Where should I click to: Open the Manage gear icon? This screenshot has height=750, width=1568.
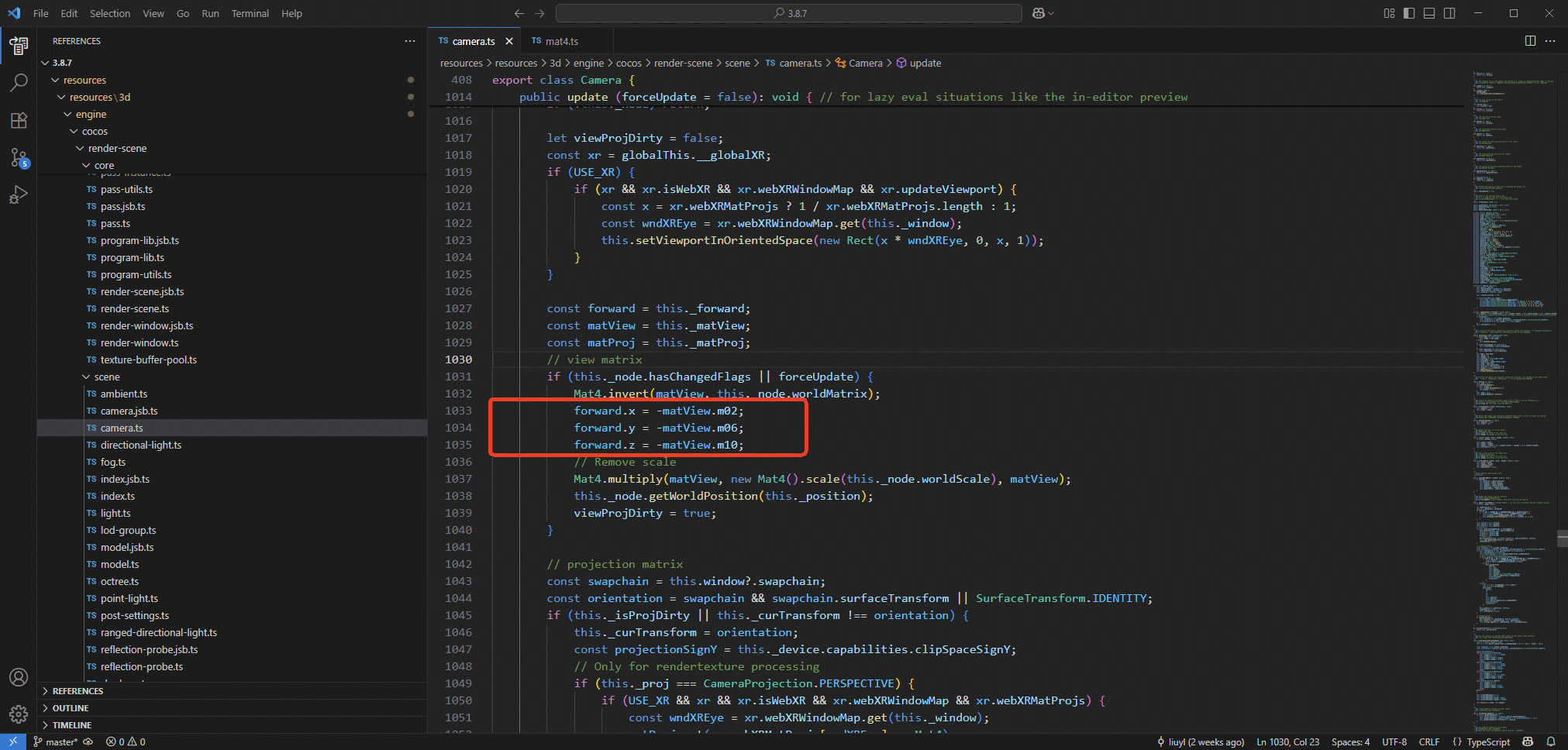click(x=19, y=714)
